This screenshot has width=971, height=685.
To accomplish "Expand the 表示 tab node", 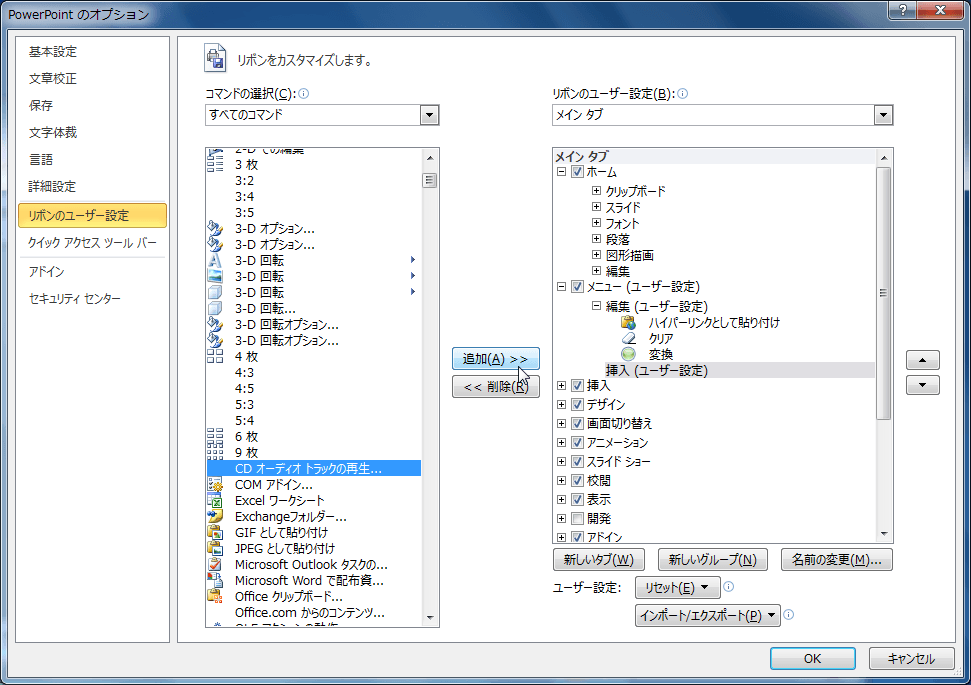I will point(561,500).
